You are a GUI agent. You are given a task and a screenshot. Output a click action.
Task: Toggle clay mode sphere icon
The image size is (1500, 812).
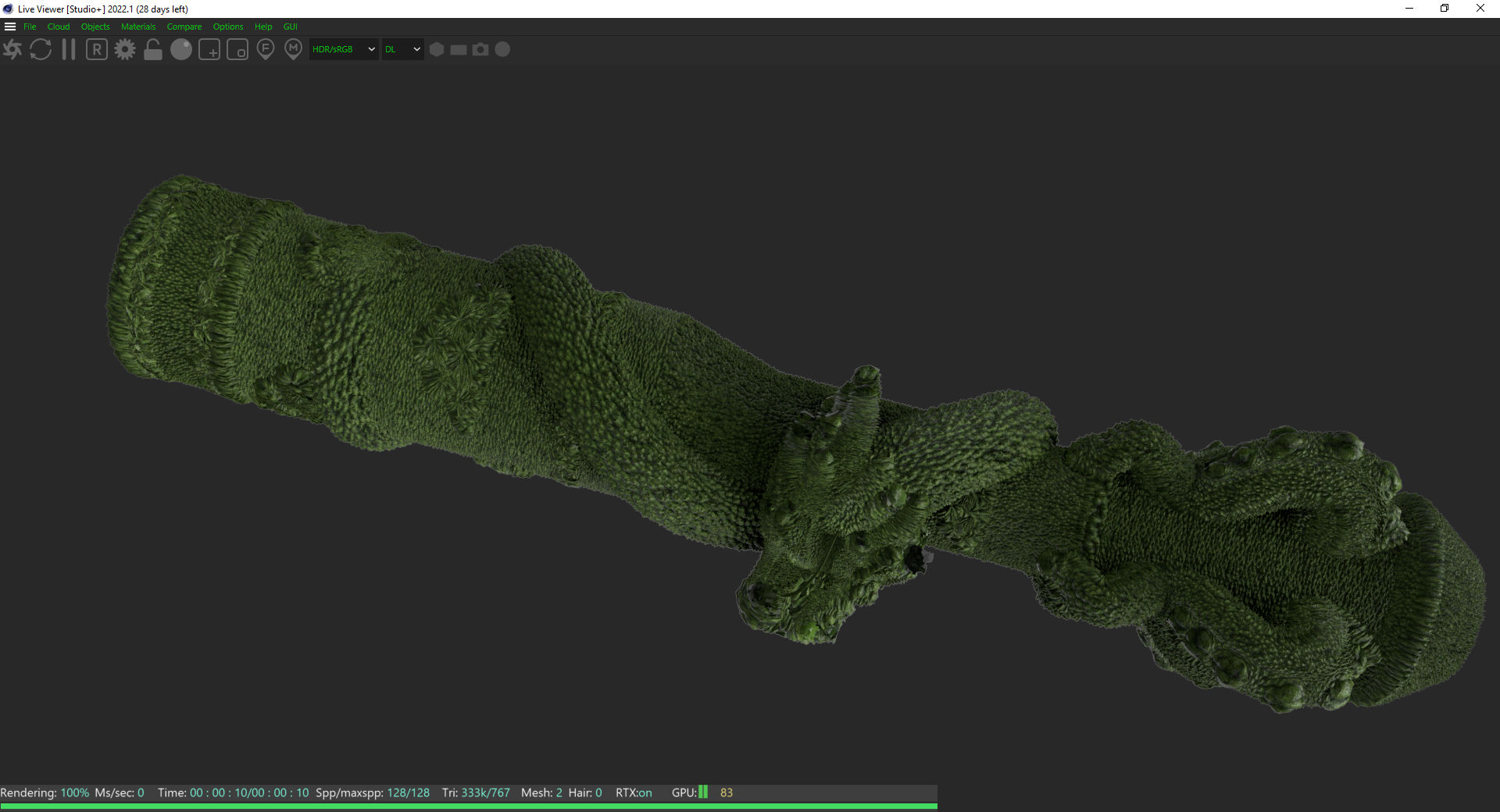[x=181, y=50]
